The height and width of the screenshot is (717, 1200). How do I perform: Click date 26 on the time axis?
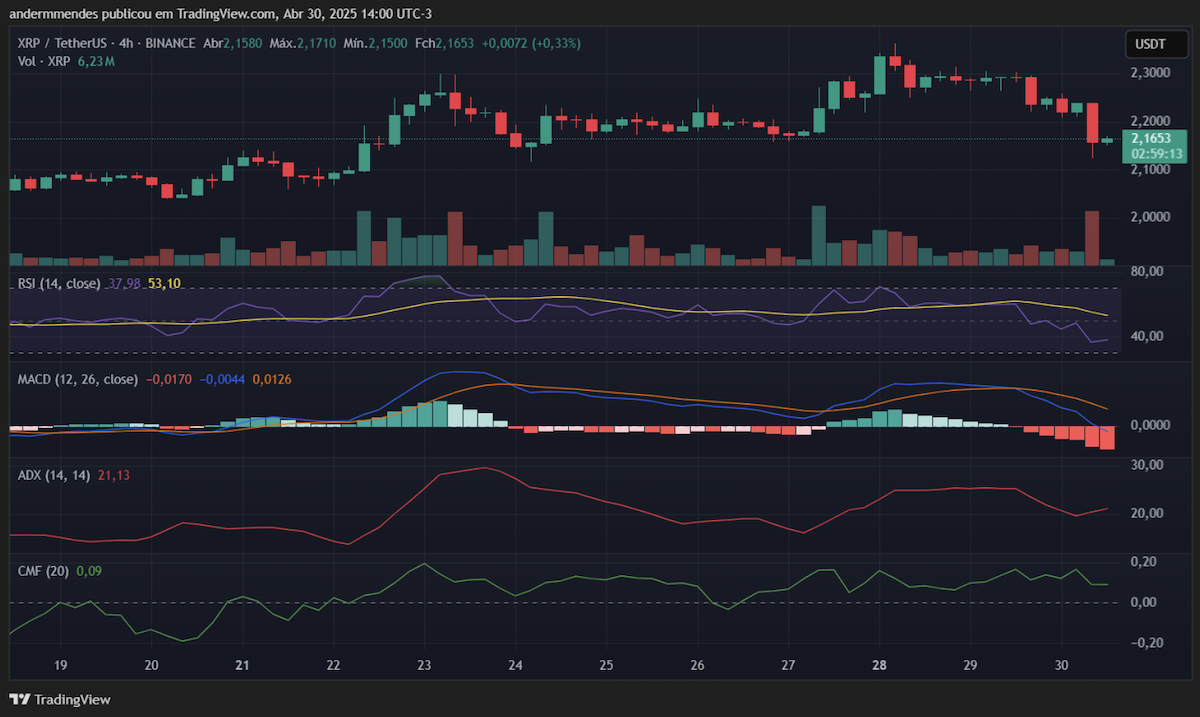click(x=698, y=665)
